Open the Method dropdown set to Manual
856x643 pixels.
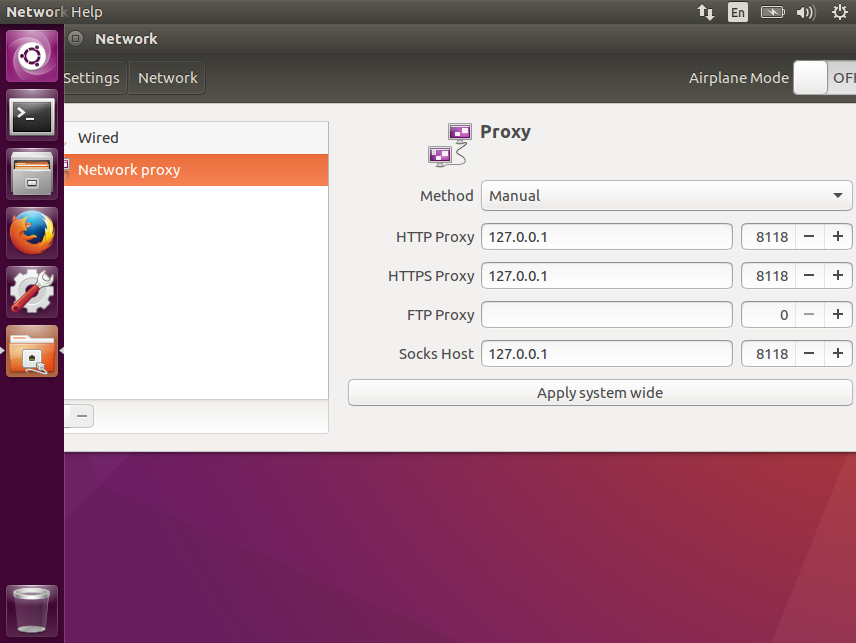coord(666,195)
